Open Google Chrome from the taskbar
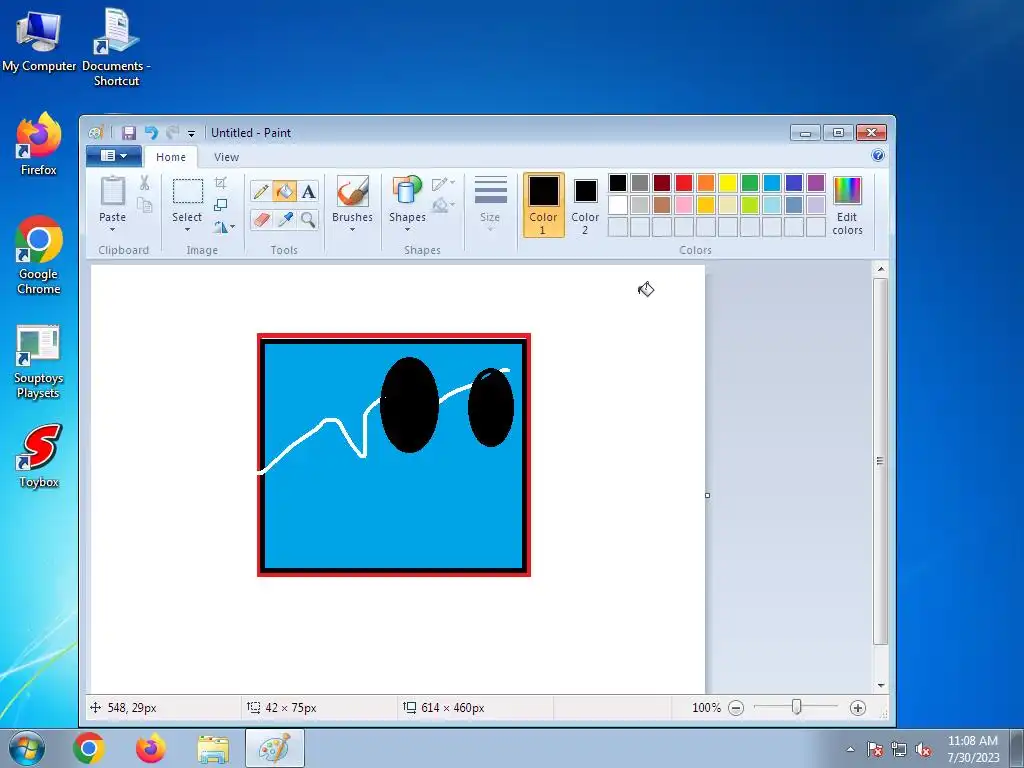Image resolution: width=1024 pixels, height=768 pixels. (89, 748)
